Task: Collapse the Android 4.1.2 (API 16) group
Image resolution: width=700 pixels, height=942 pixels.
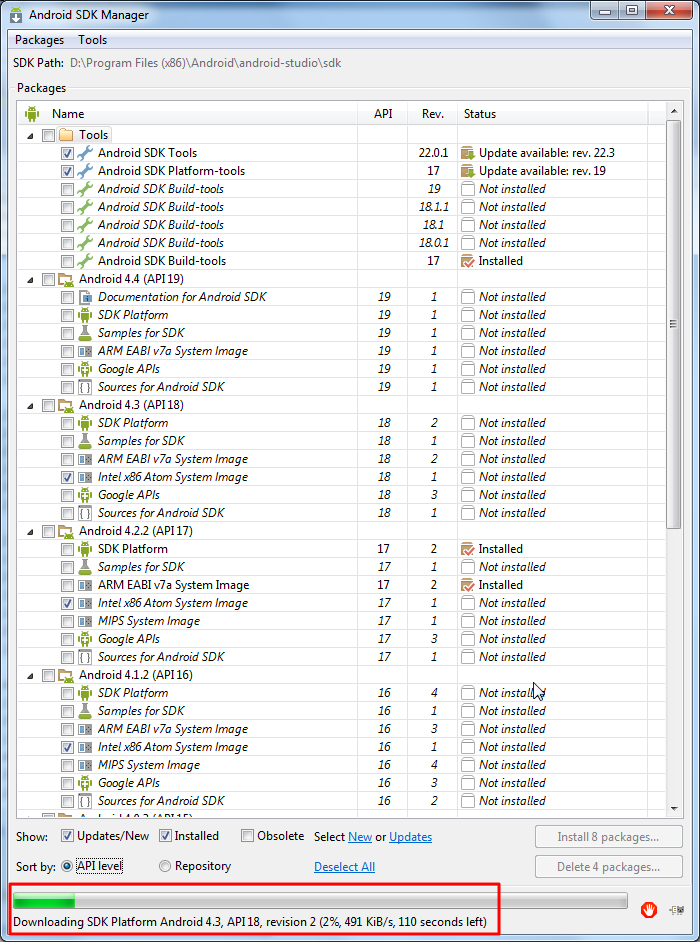Action: point(31,676)
